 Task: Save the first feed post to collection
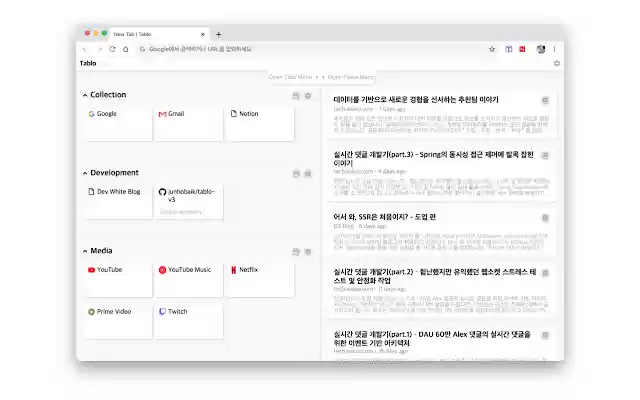click(545, 100)
